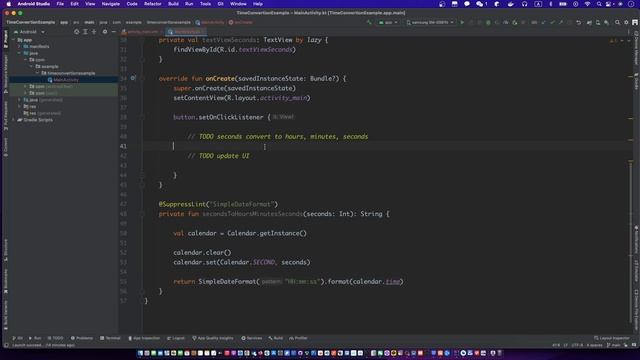Click the undo arrow in toolbar
640x360 pixels.
tap(578, 22)
